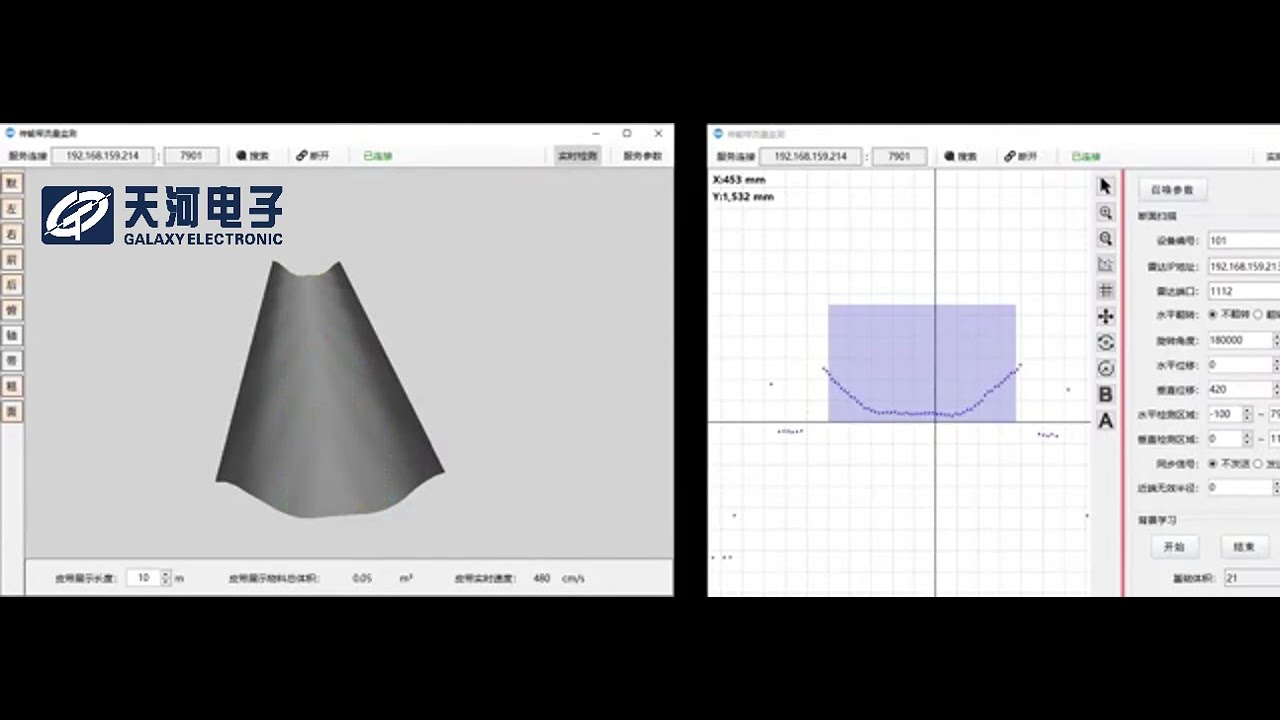Select the second radio option in 水平翻转 row
This screenshot has width=1280, height=720.
(1258, 315)
